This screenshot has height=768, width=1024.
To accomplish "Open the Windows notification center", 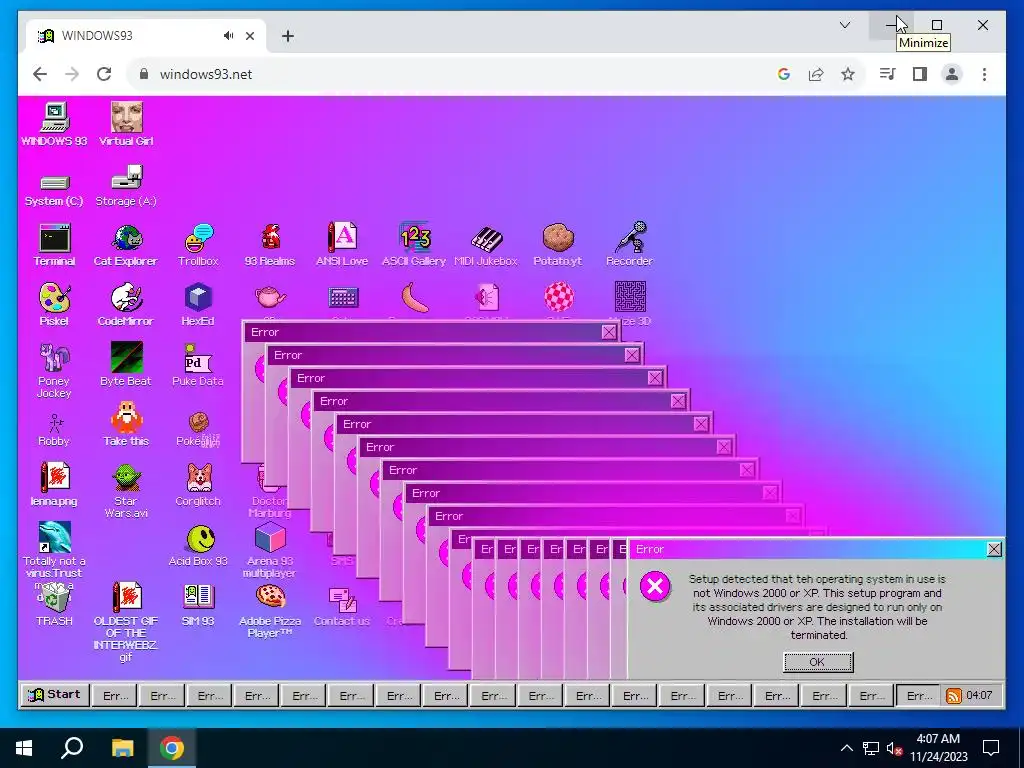I will coord(991,748).
